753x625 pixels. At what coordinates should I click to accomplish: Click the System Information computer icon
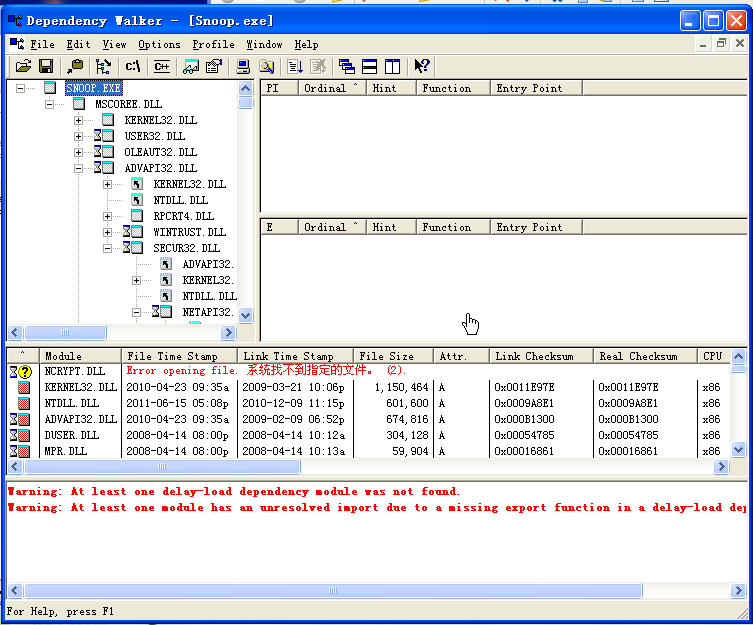pos(243,66)
